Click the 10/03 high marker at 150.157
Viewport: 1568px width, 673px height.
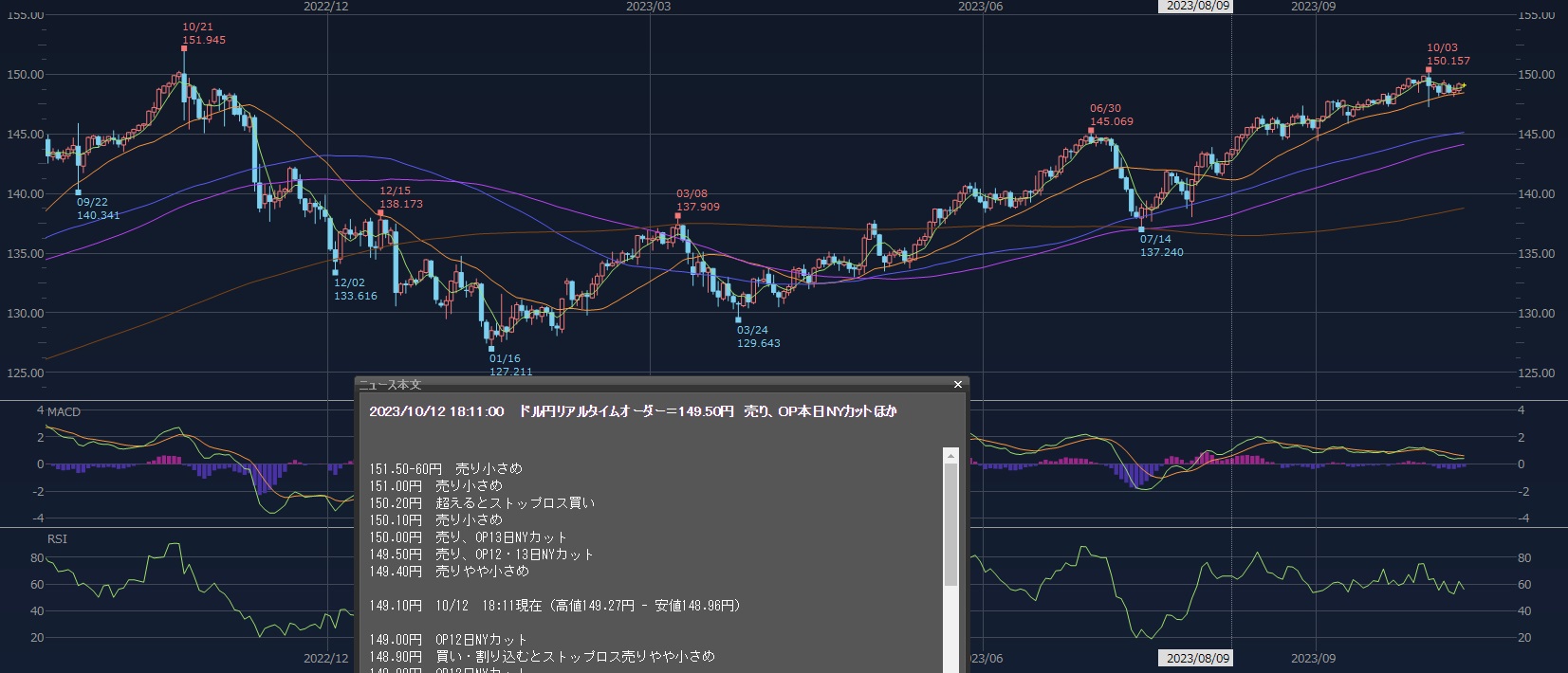pyautogui.click(x=1429, y=70)
